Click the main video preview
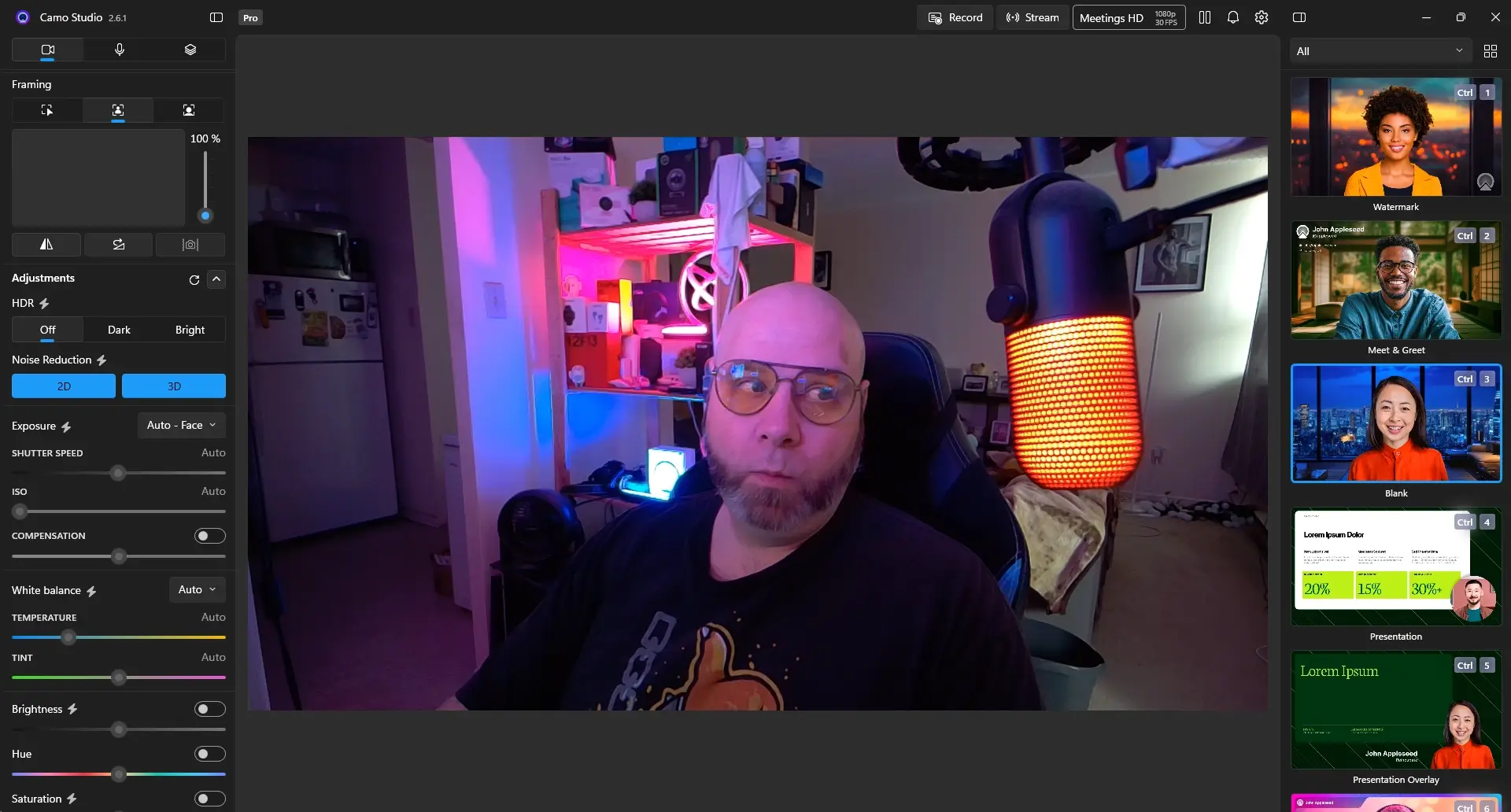 pos(758,424)
